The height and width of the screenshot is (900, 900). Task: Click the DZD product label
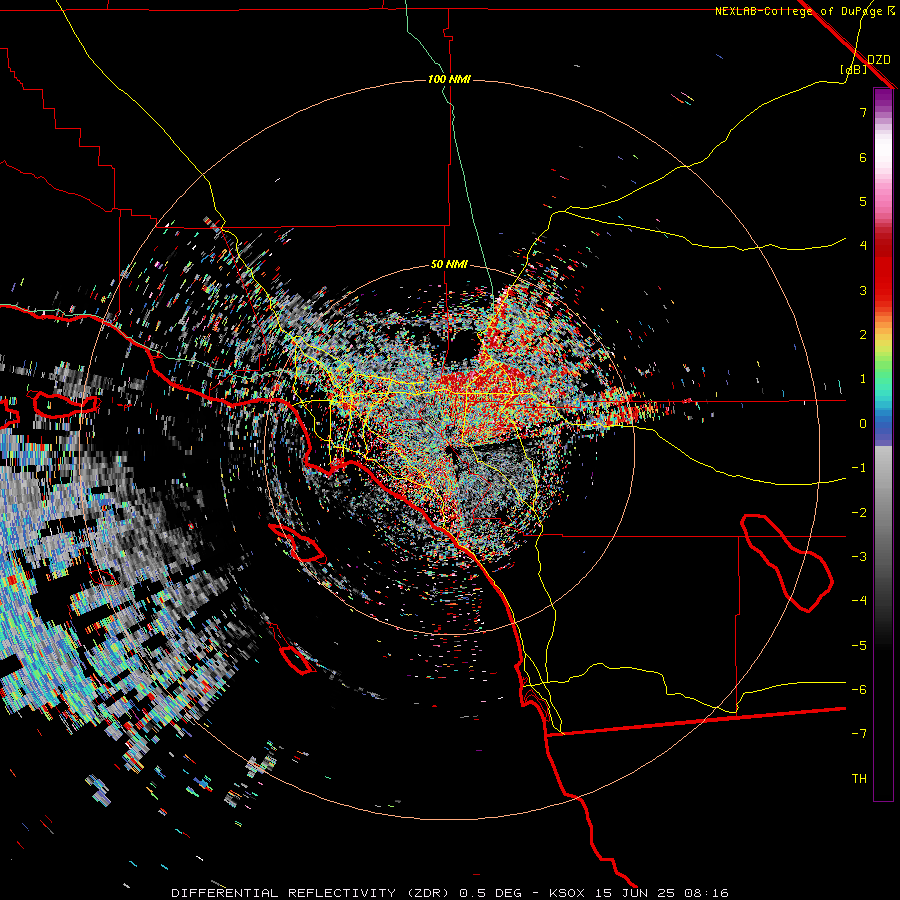[878, 60]
